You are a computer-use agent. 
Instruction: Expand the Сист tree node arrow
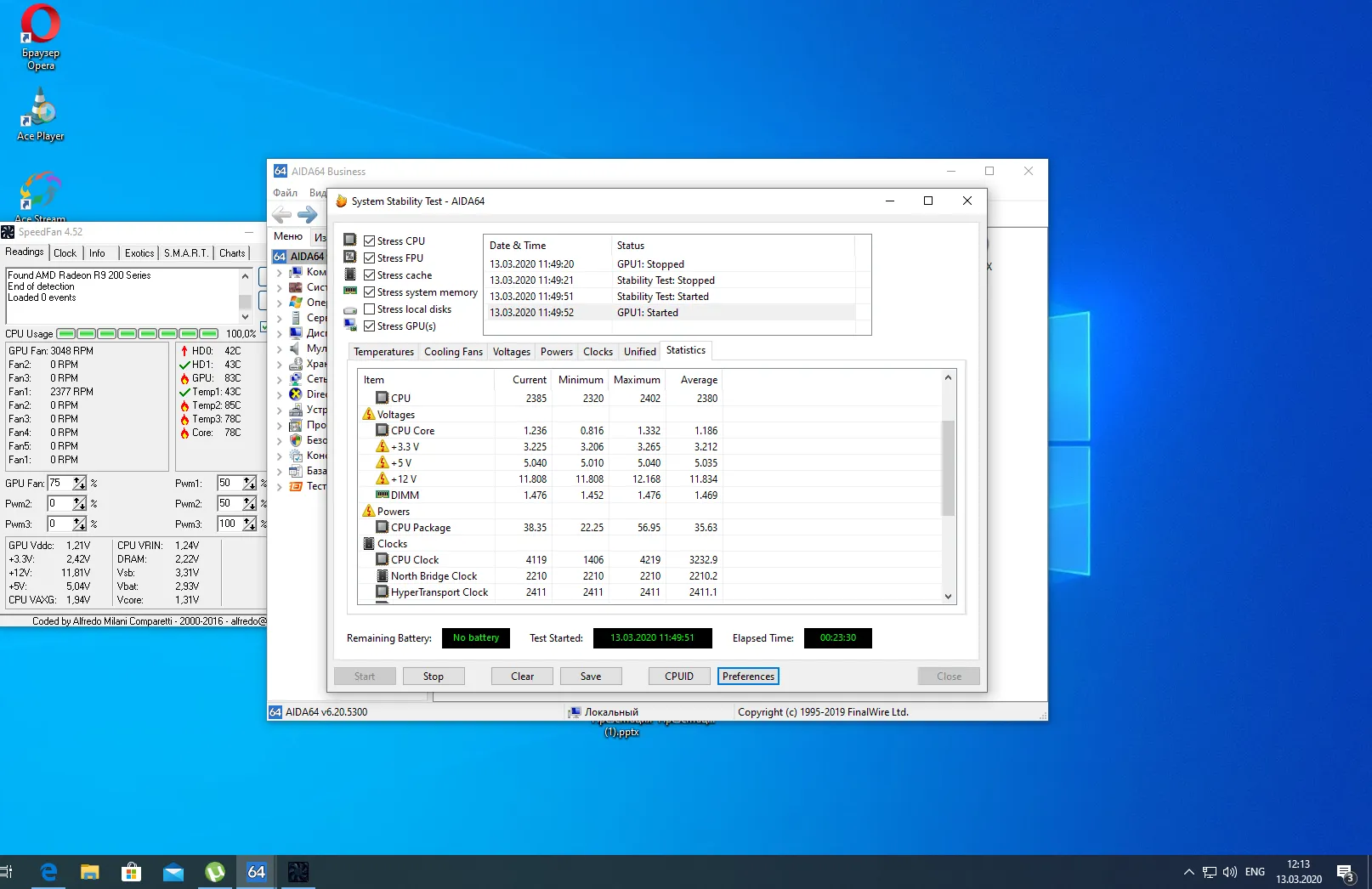point(279,287)
